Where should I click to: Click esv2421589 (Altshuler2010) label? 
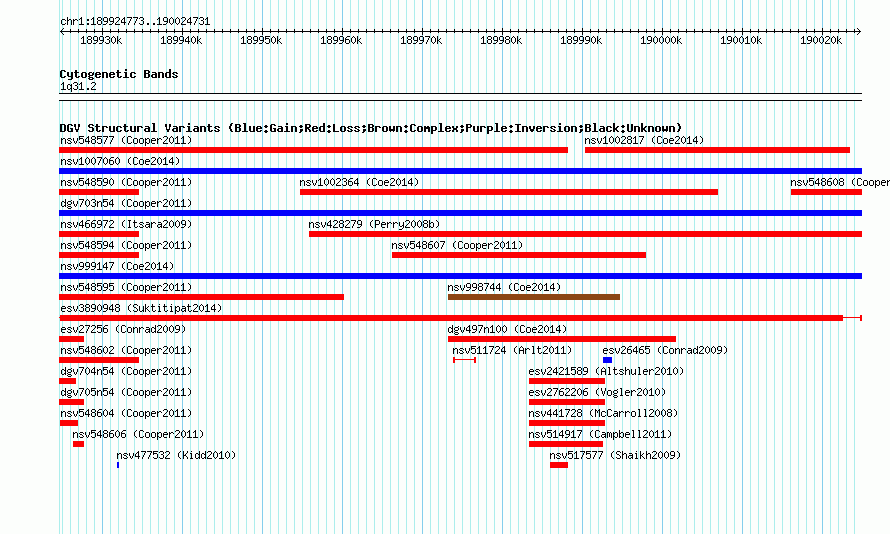click(606, 371)
